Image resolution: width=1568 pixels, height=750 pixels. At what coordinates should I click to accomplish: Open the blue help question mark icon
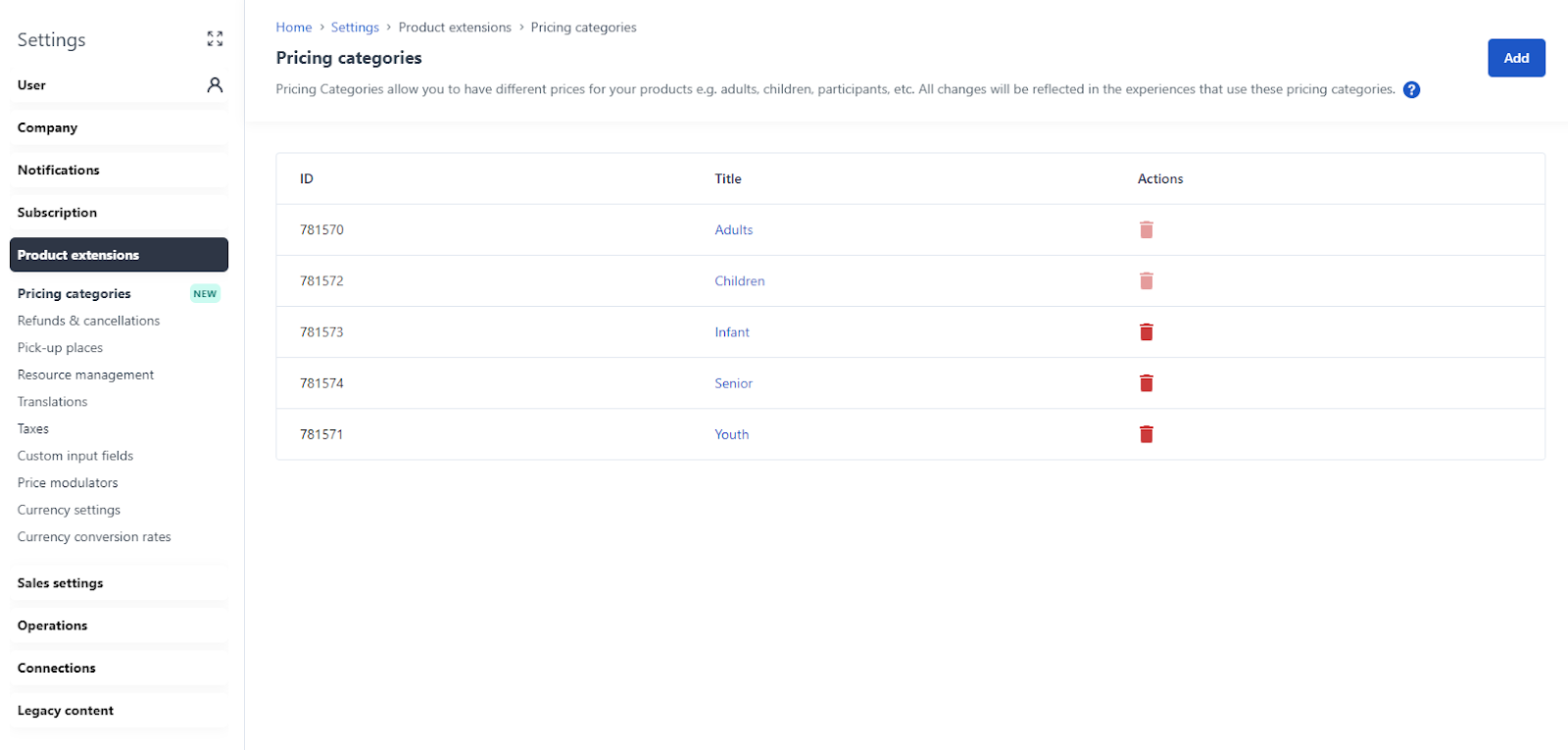(1411, 90)
